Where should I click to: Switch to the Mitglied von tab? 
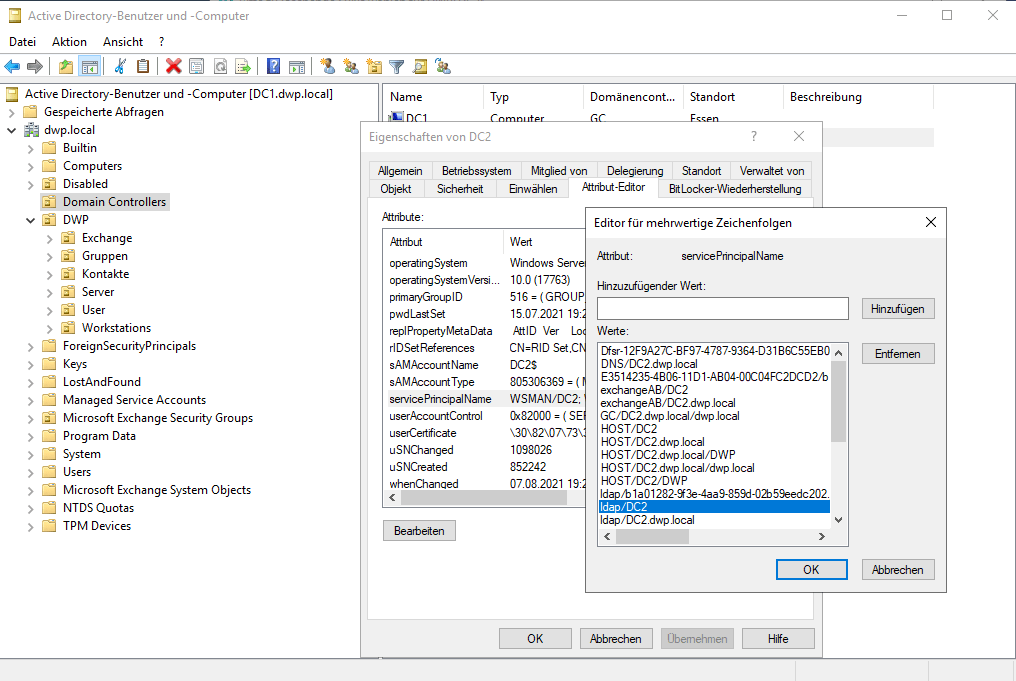click(x=559, y=171)
